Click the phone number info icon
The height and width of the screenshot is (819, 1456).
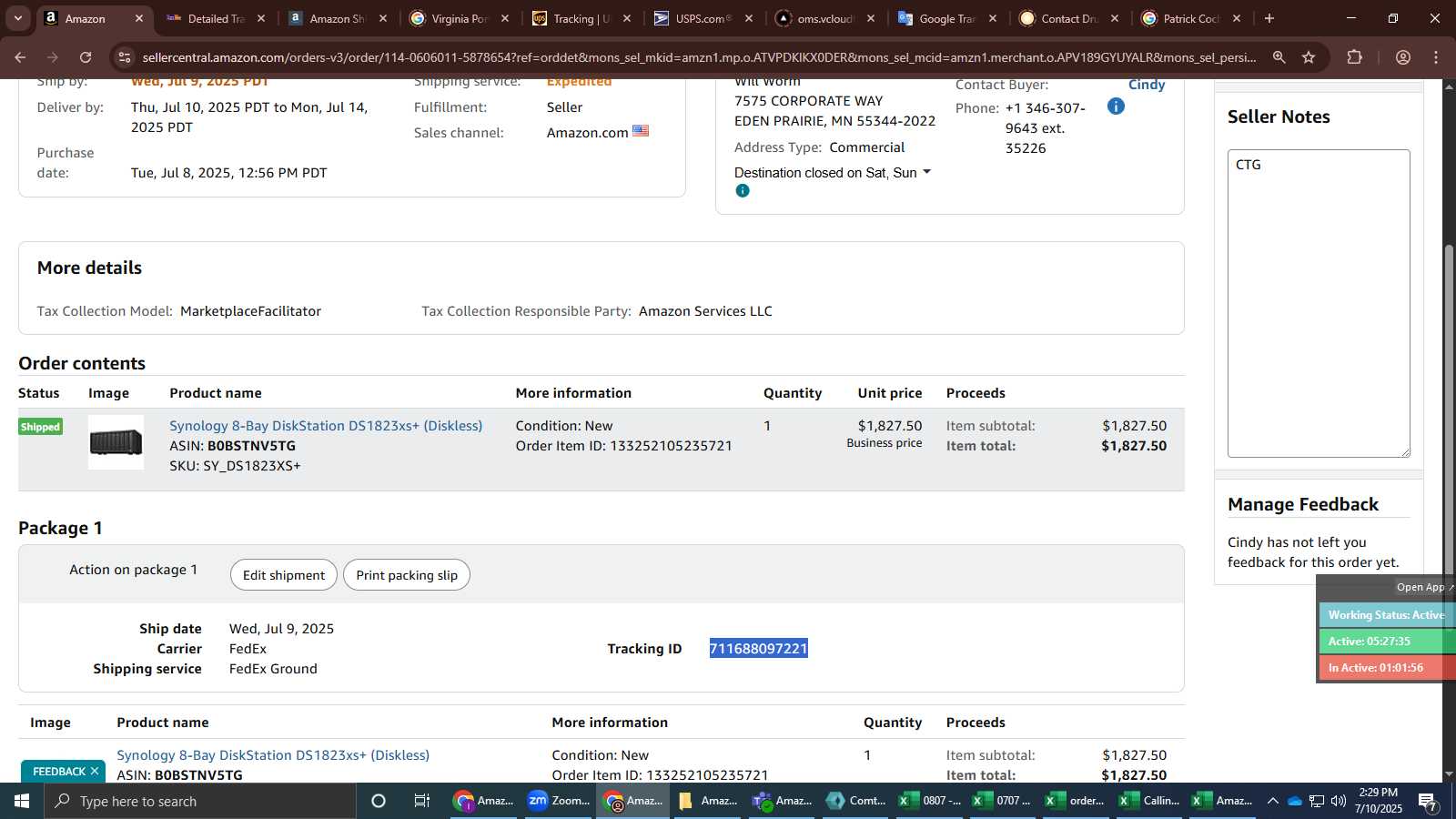(x=1116, y=106)
